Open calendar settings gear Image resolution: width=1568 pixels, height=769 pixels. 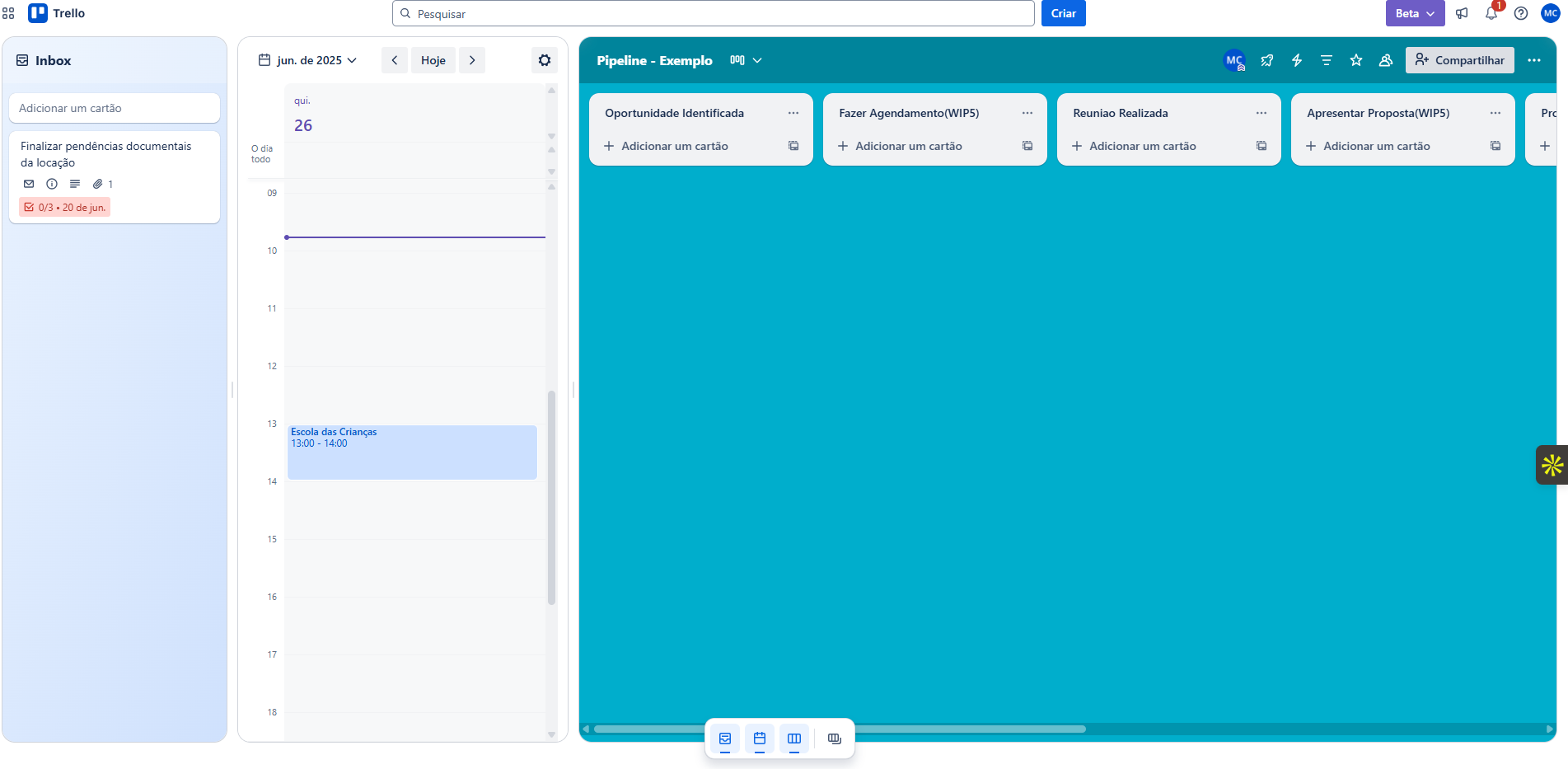pyautogui.click(x=545, y=60)
